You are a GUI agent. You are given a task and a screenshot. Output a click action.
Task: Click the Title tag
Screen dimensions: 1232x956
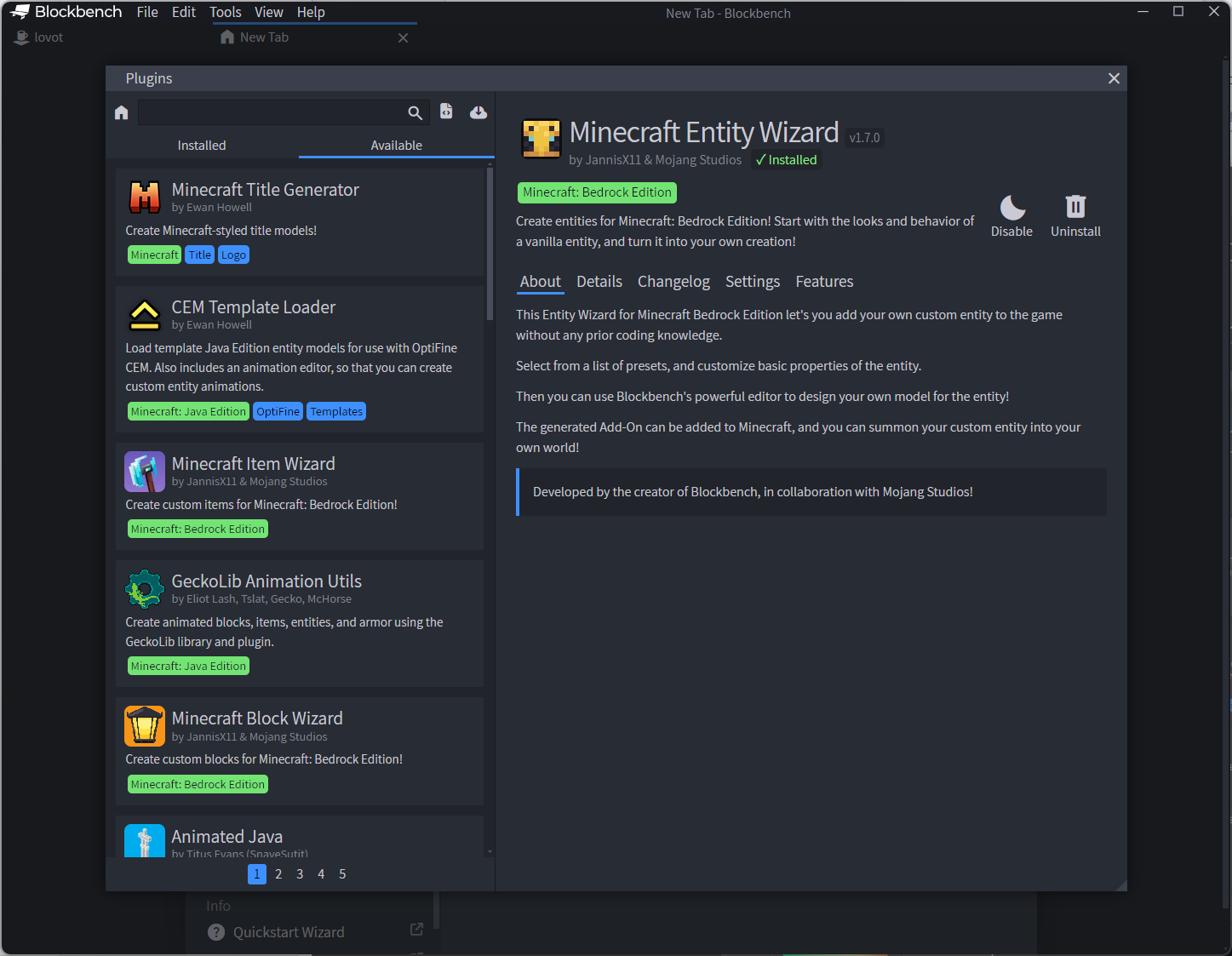pyautogui.click(x=200, y=255)
